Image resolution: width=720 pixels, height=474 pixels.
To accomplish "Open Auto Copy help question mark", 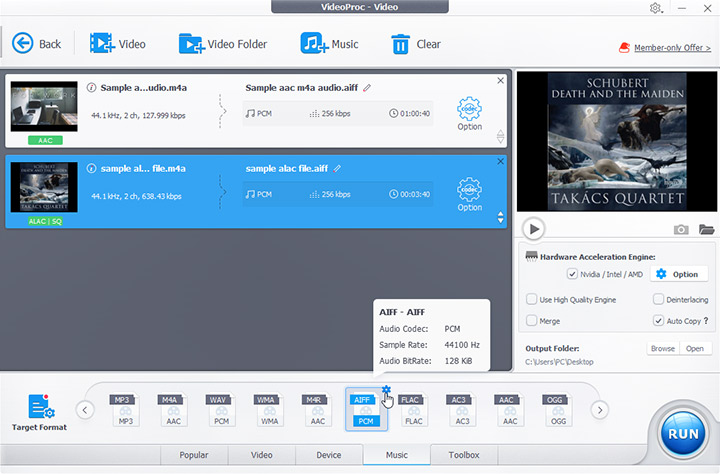I will [x=706, y=321].
